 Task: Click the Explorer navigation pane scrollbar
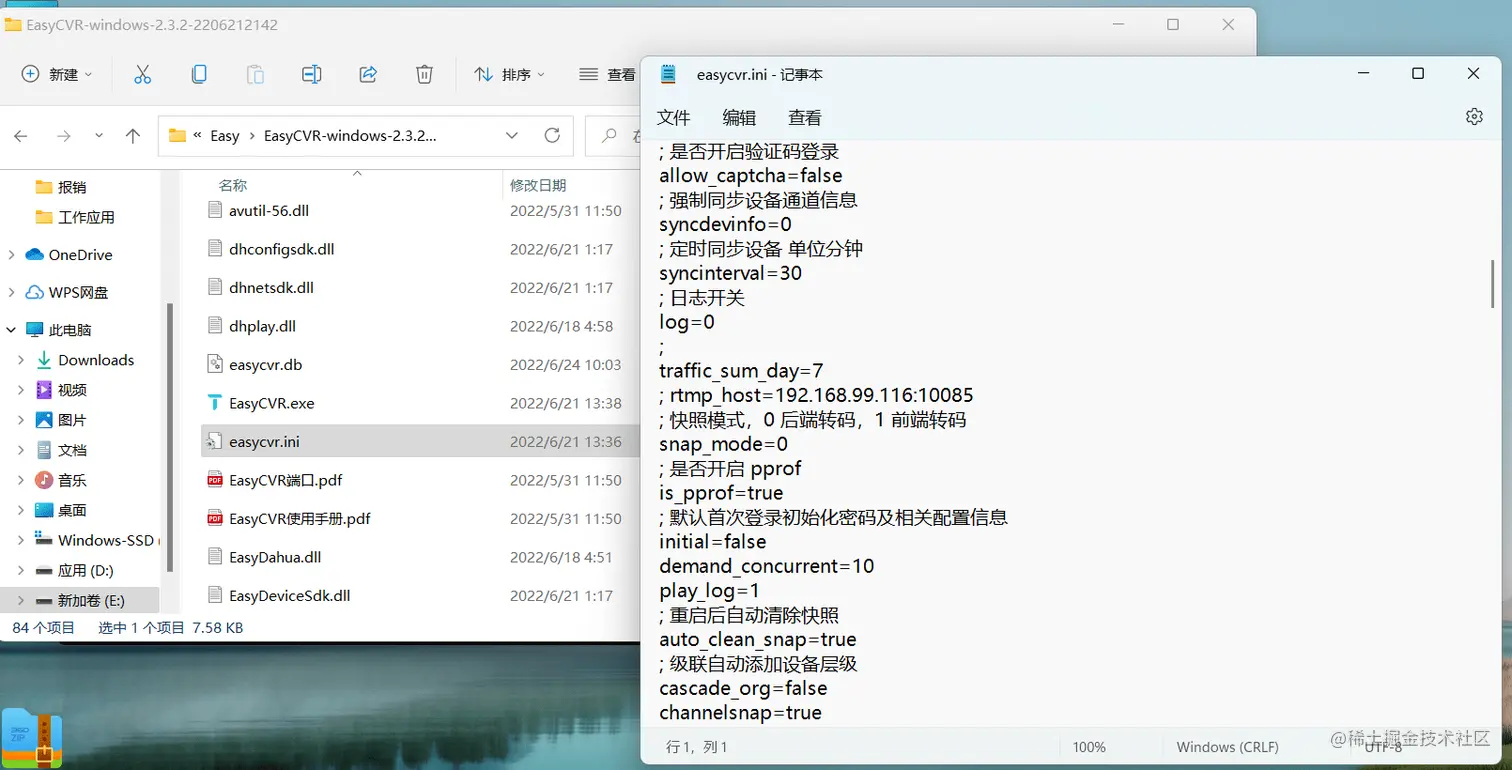tap(170, 437)
